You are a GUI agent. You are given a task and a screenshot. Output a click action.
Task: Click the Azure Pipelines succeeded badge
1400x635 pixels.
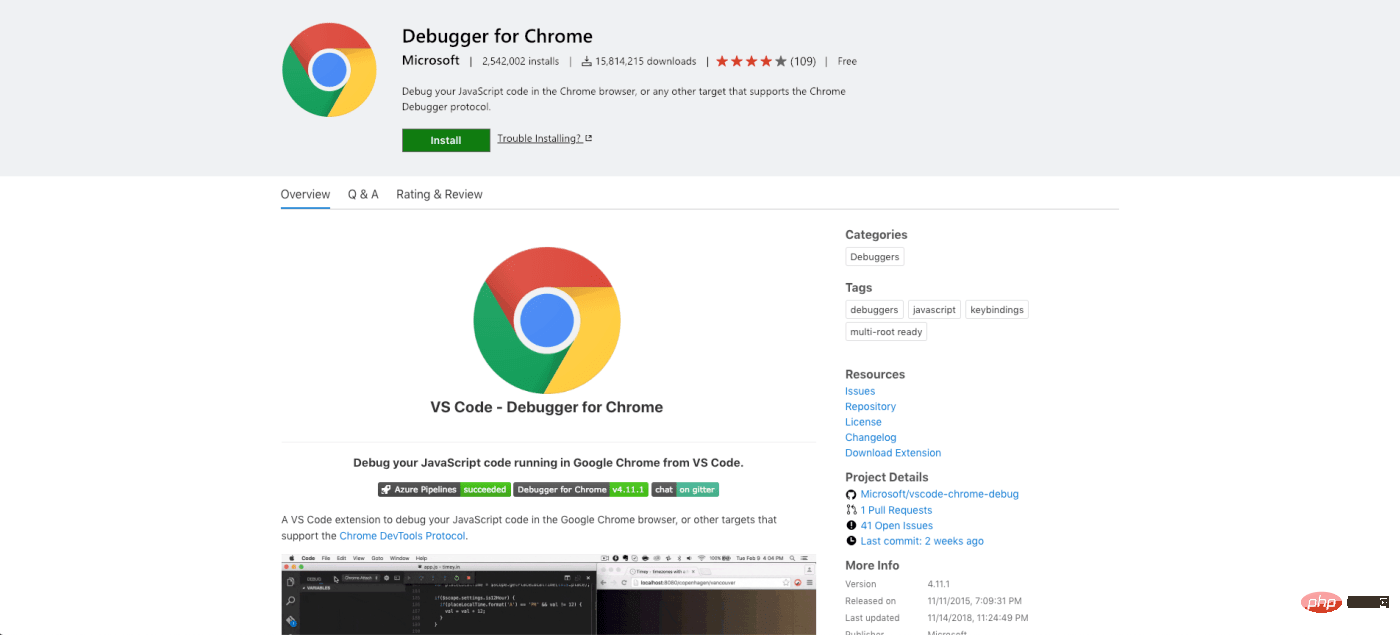444,489
